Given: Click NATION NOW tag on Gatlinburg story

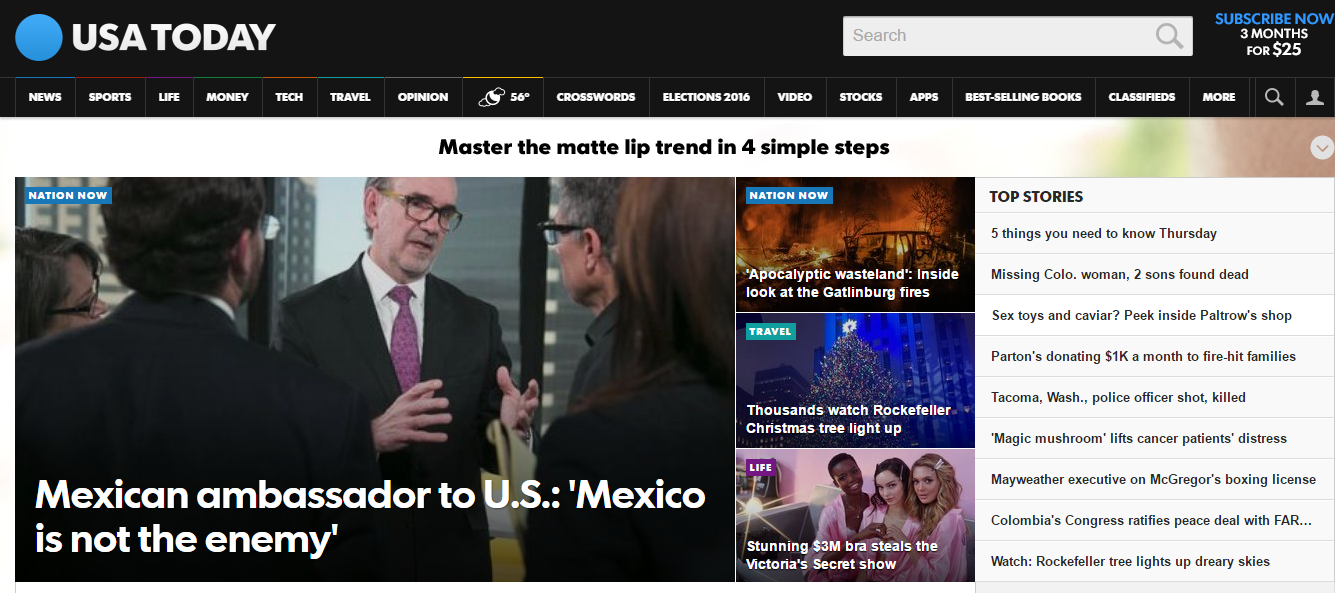Looking at the screenshot, I should coord(789,195).
